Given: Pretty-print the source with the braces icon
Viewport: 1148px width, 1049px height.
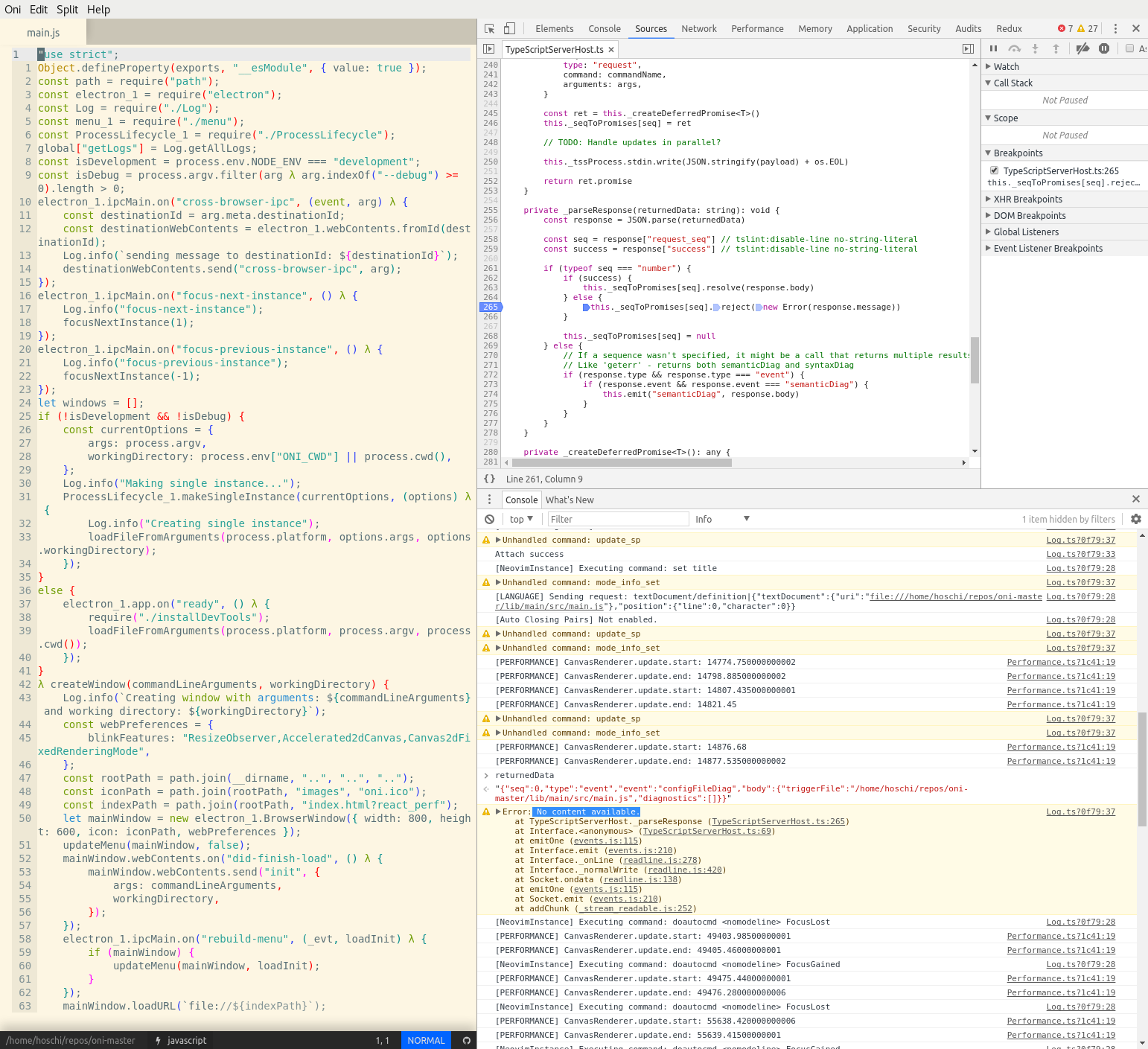Looking at the screenshot, I should pos(489,479).
